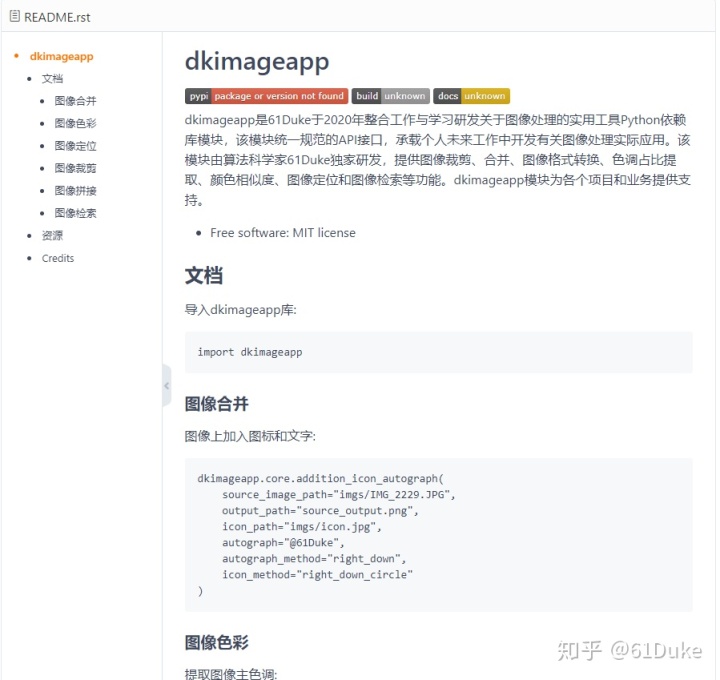Click the dkimageapp description paragraph

438,160
